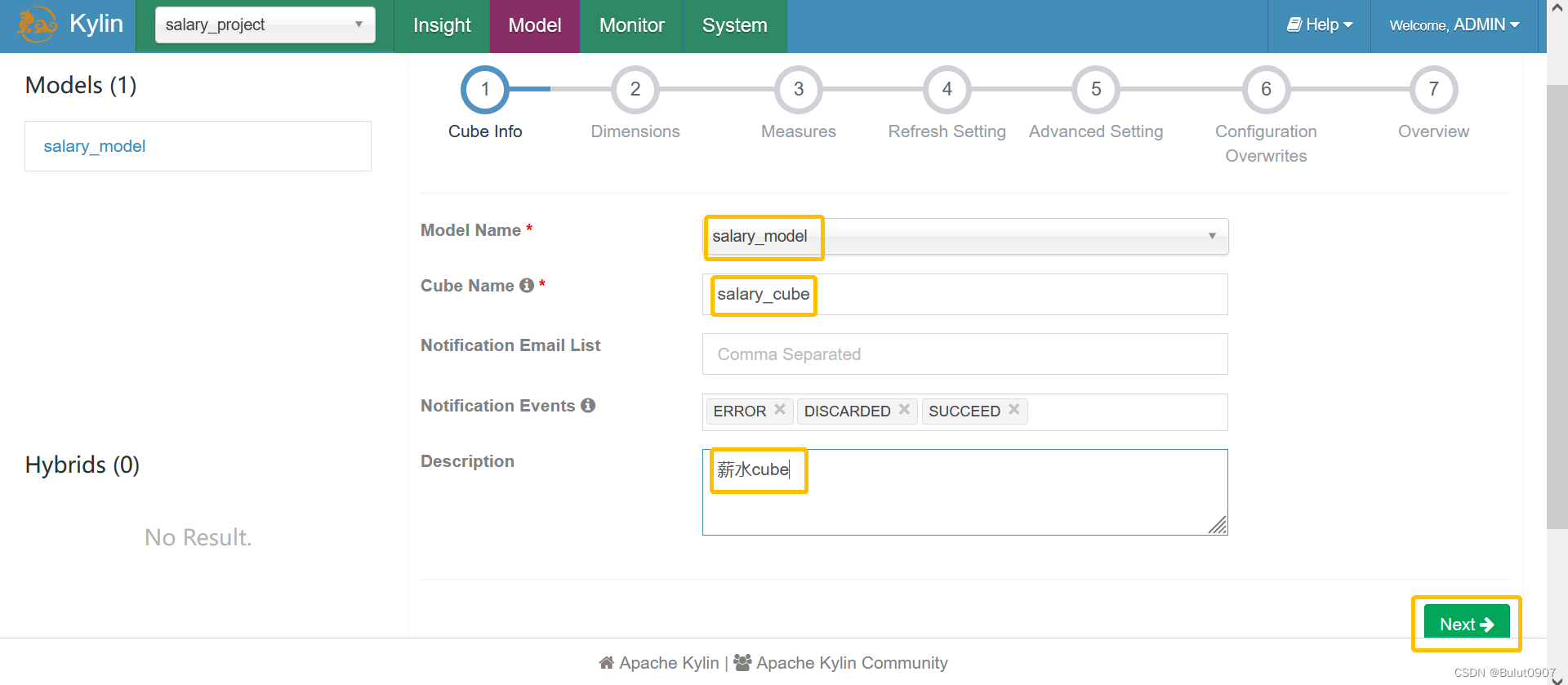Go to wizard step 1 Cube Info
This screenshot has width=1568, height=685.
pos(485,90)
